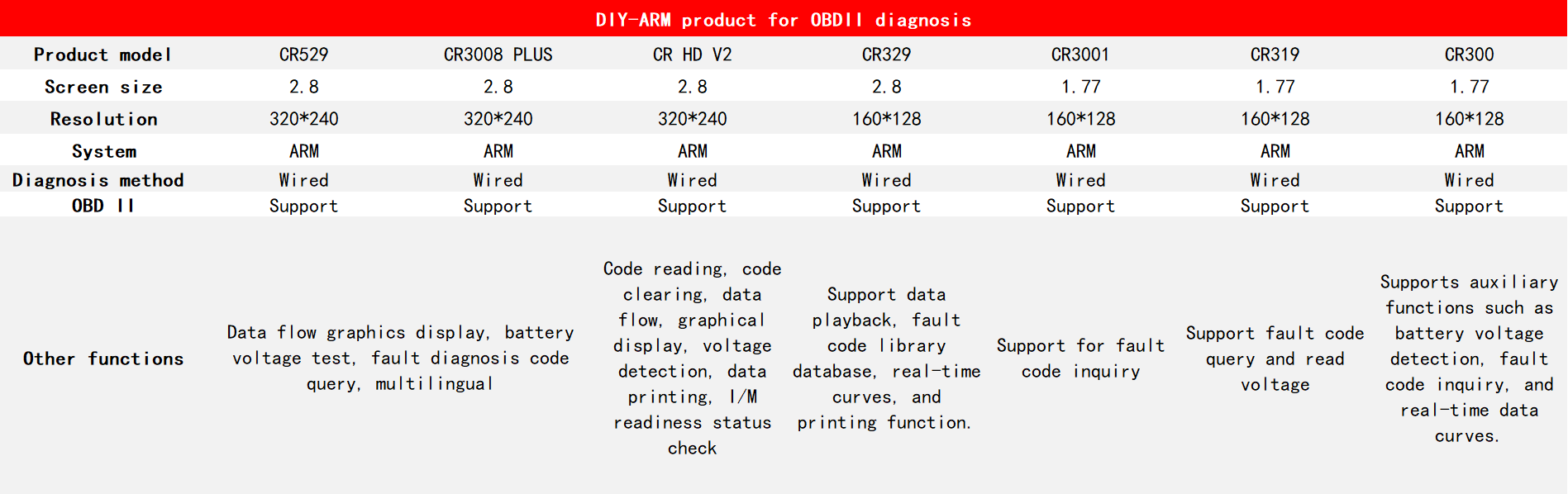Select the Screen size row label
1568x494 pixels.
coord(103,87)
